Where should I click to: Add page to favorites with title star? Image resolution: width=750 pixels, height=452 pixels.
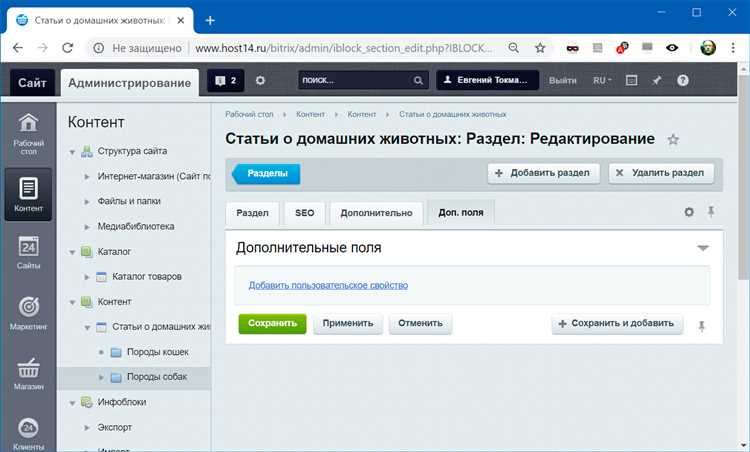673,140
